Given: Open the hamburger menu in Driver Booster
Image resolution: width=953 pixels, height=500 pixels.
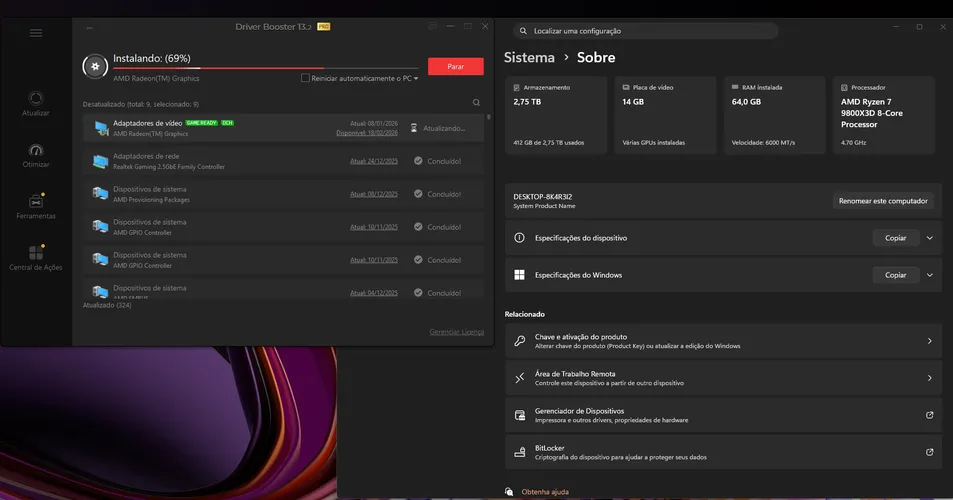Looking at the screenshot, I should point(36,33).
